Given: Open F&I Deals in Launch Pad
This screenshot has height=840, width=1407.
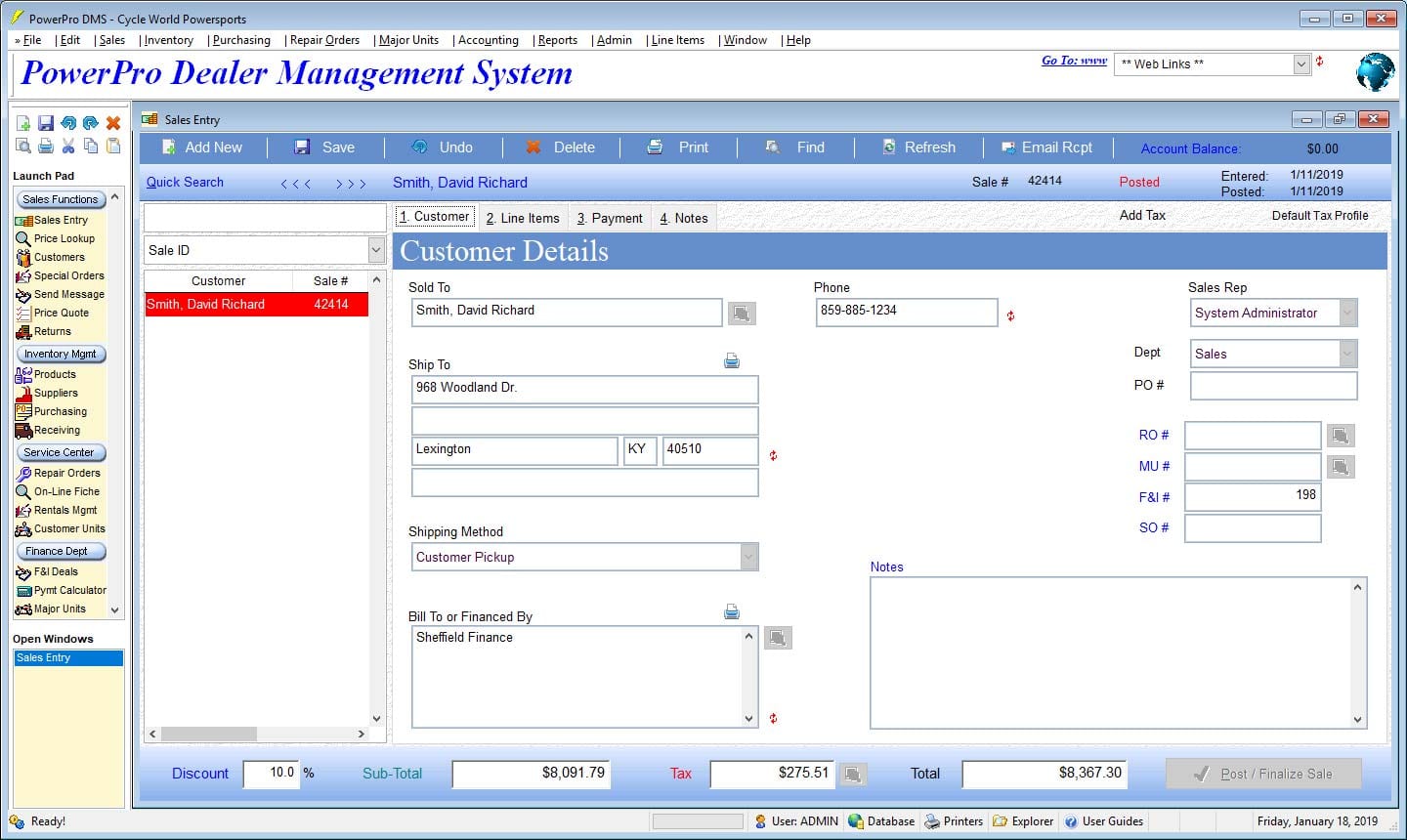Looking at the screenshot, I should pos(46,571).
